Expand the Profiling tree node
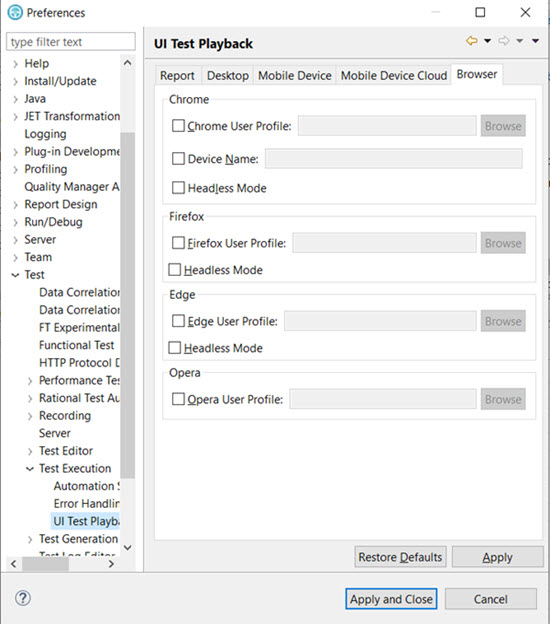 (x=15, y=170)
